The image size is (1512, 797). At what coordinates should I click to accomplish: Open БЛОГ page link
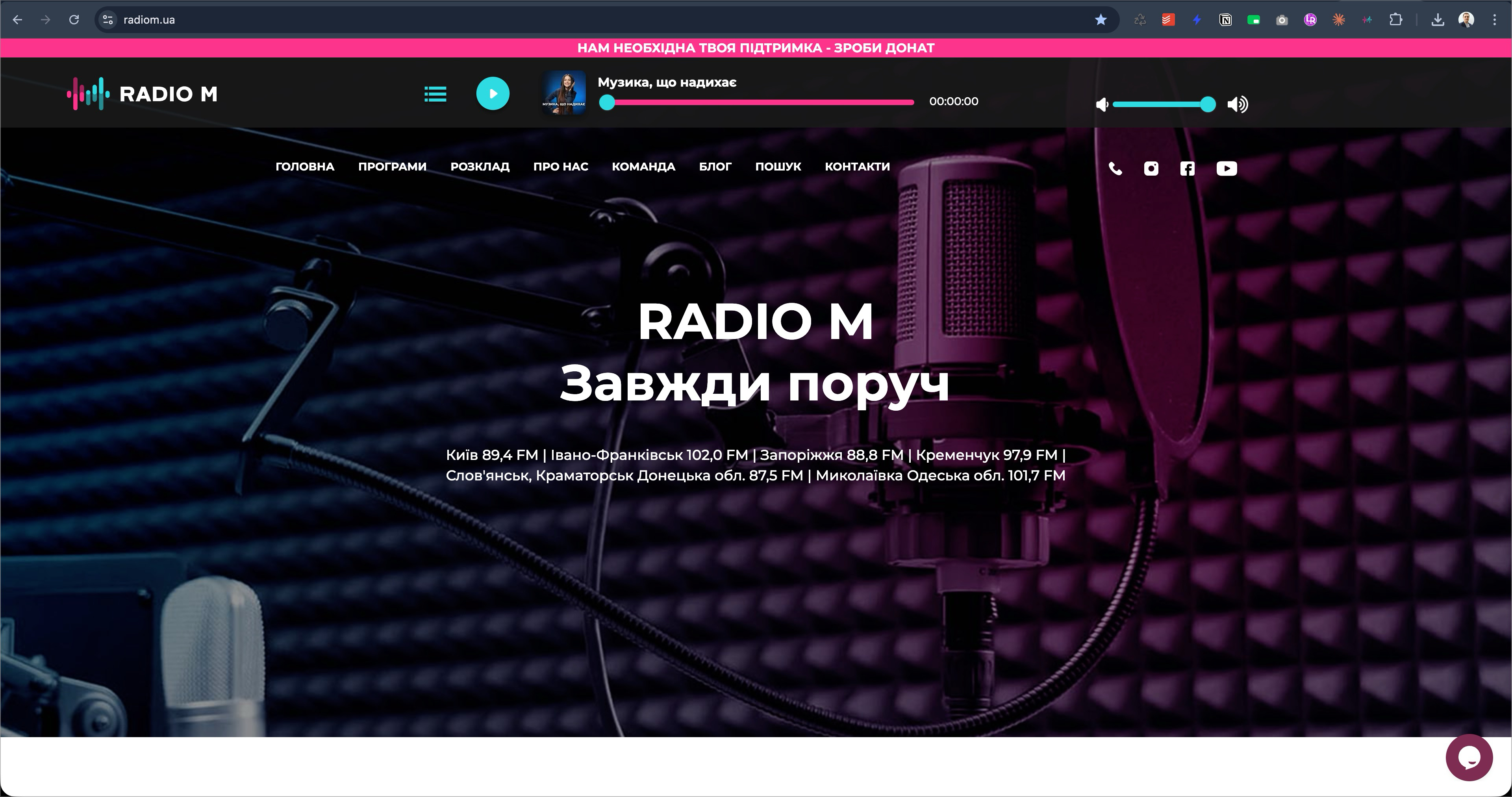tap(715, 167)
